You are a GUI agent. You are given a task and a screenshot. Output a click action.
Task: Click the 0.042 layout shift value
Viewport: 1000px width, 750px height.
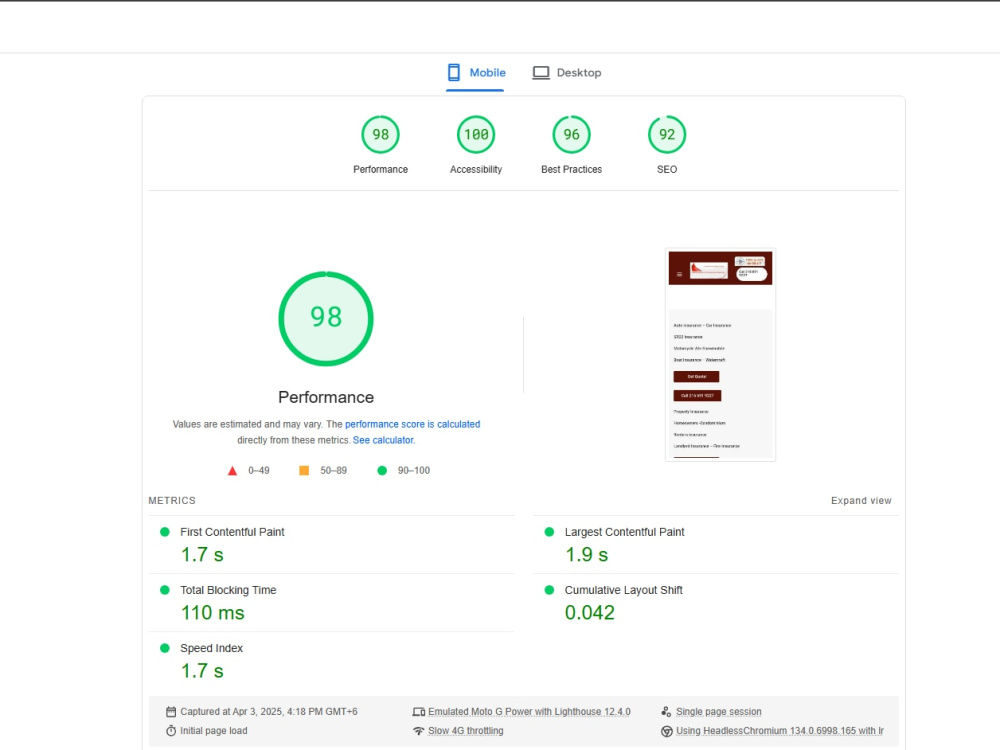(590, 613)
